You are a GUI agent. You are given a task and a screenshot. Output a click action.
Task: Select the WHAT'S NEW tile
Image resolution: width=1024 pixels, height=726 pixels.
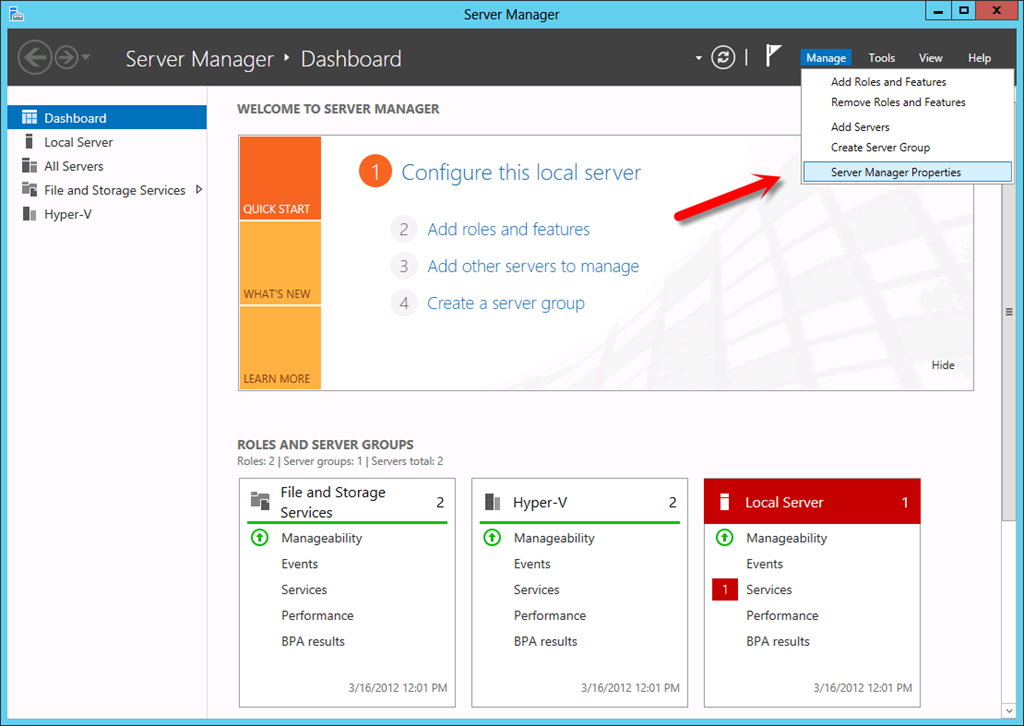click(280, 263)
